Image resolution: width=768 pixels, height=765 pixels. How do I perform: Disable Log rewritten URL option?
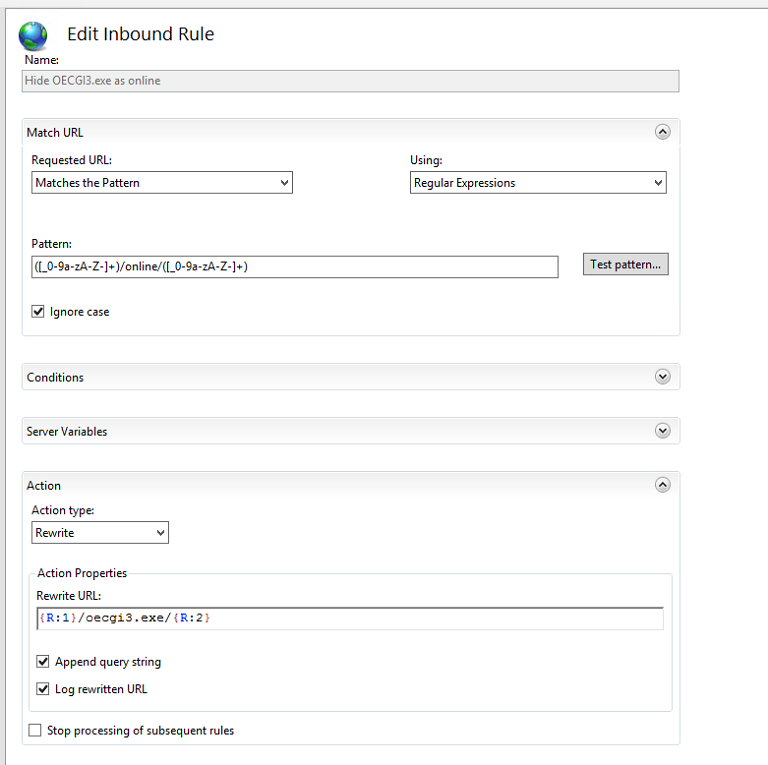coord(43,689)
